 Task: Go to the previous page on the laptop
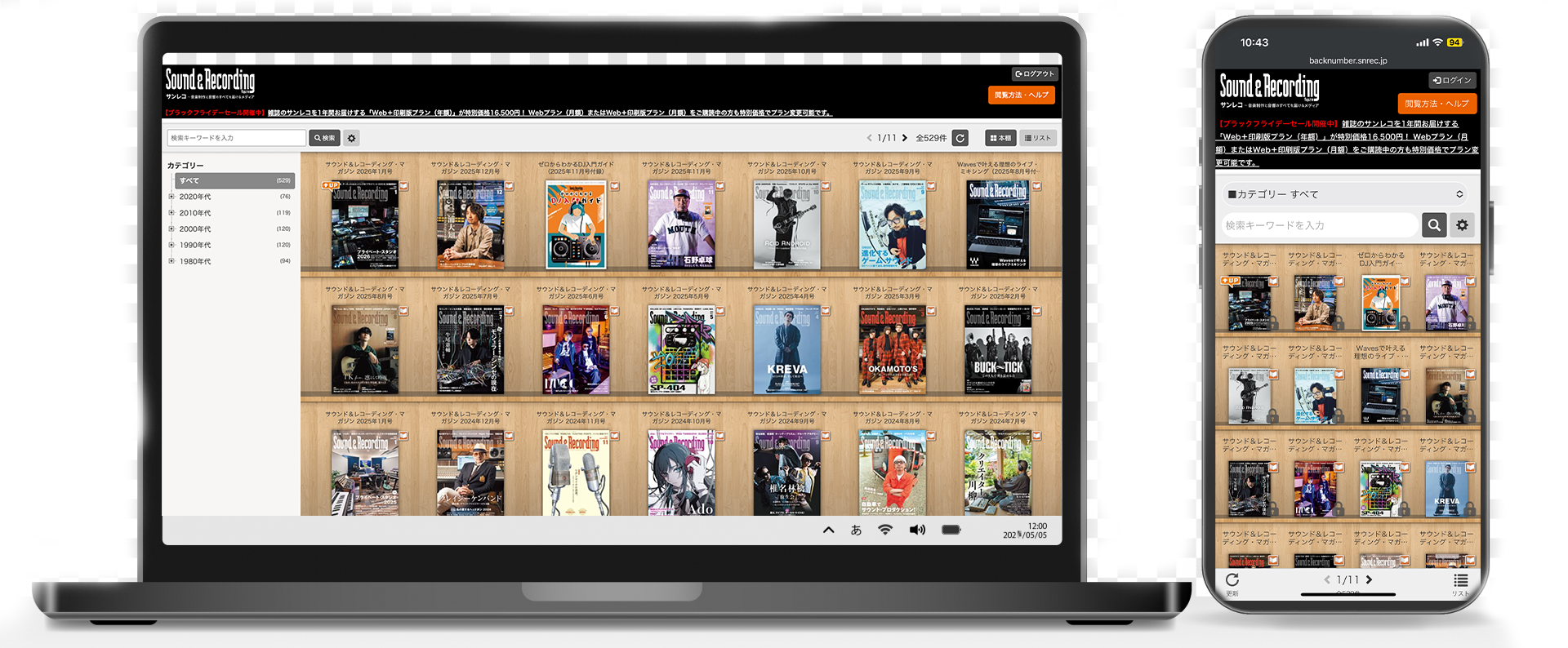[869, 138]
